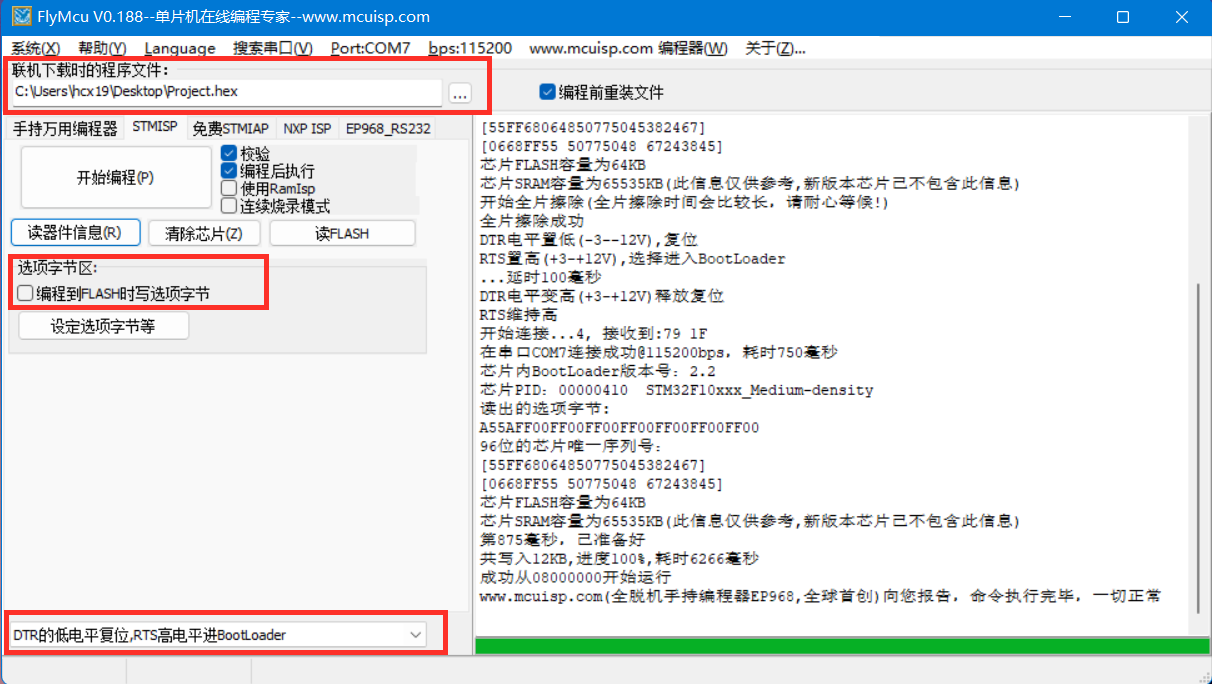Switch to the NXP ISP tab
Screen dimensions: 1212x684
pos(307,128)
